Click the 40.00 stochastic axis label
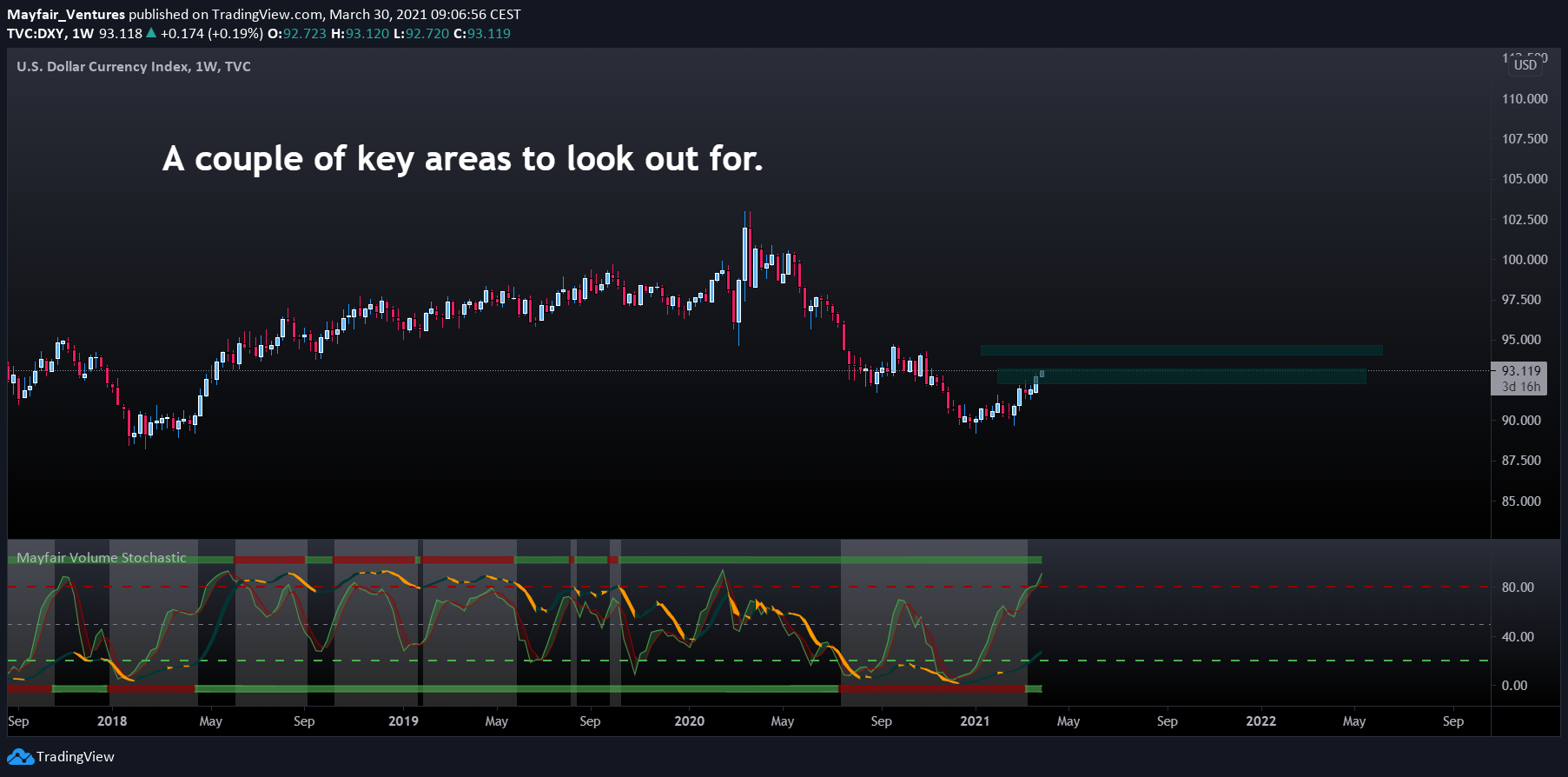The height and width of the screenshot is (777, 1568). 1518,637
